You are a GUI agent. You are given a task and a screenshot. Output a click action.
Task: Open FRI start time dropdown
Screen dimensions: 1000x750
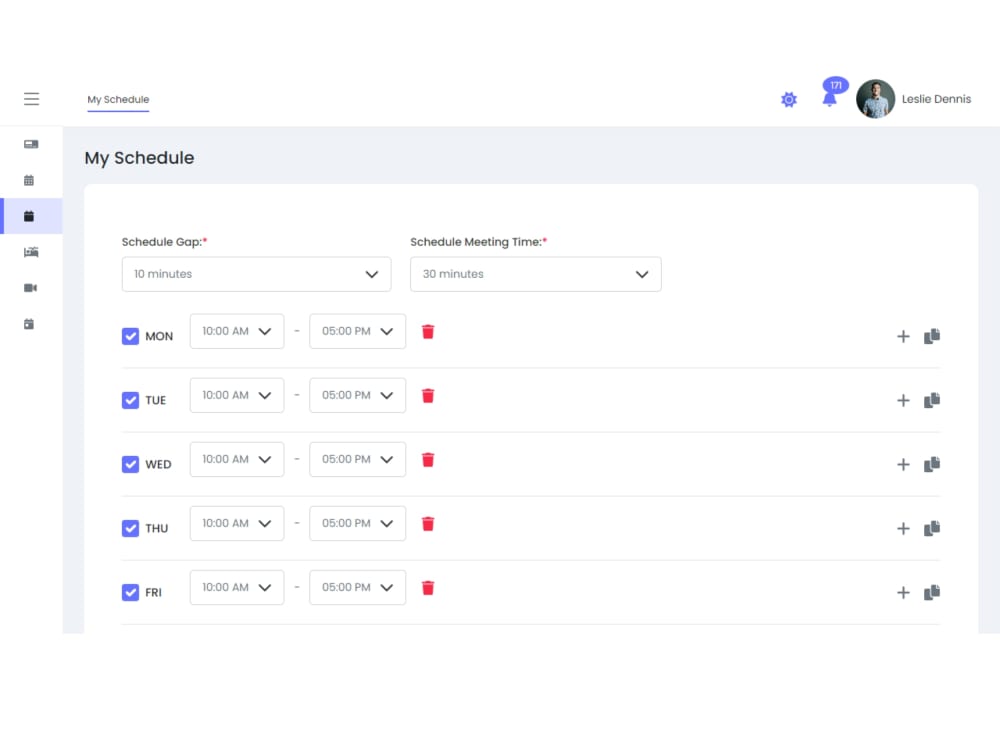click(237, 587)
